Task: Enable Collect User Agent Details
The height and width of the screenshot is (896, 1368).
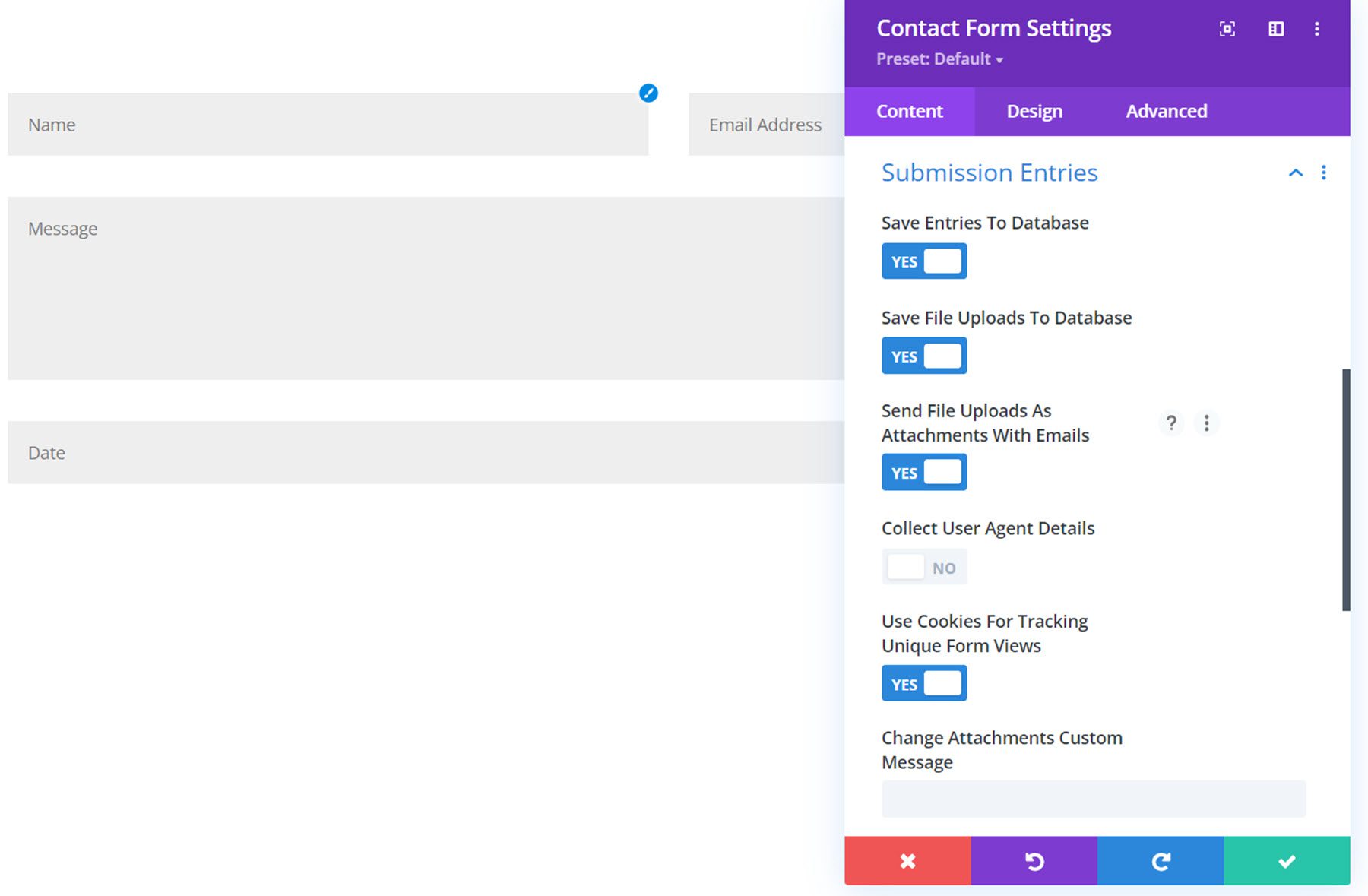Action: pyautogui.click(x=924, y=566)
